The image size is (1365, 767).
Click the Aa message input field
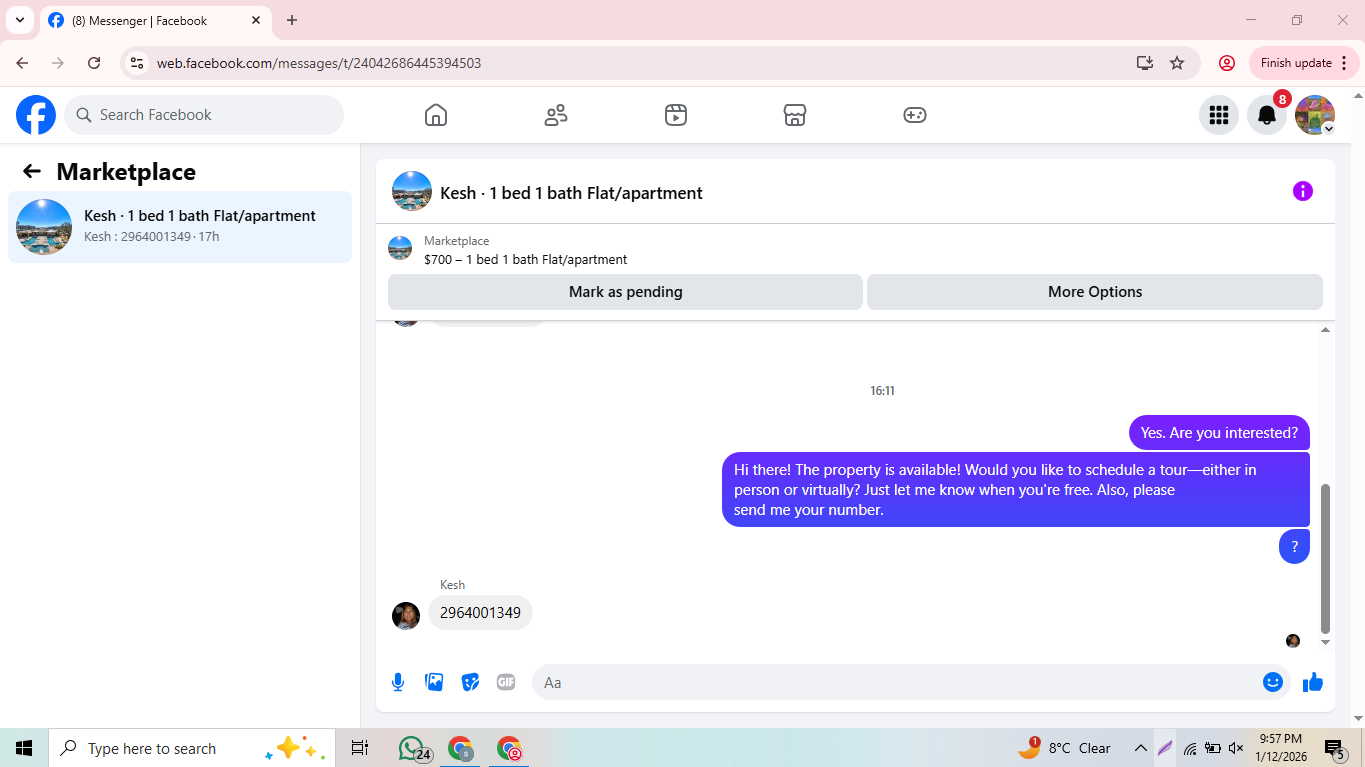click(895, 682)
